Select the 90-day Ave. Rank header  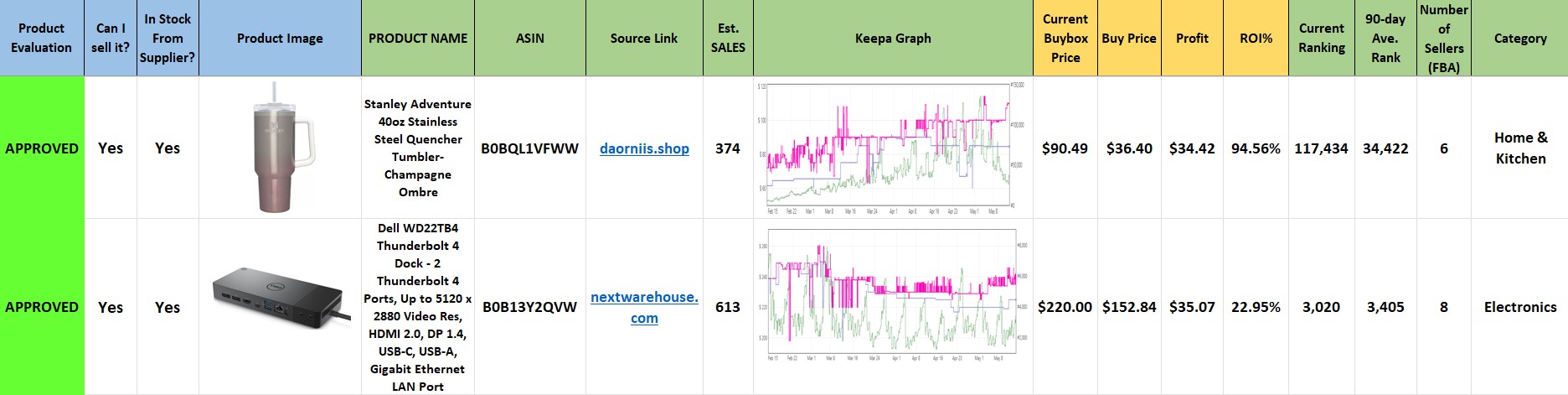1385,39
